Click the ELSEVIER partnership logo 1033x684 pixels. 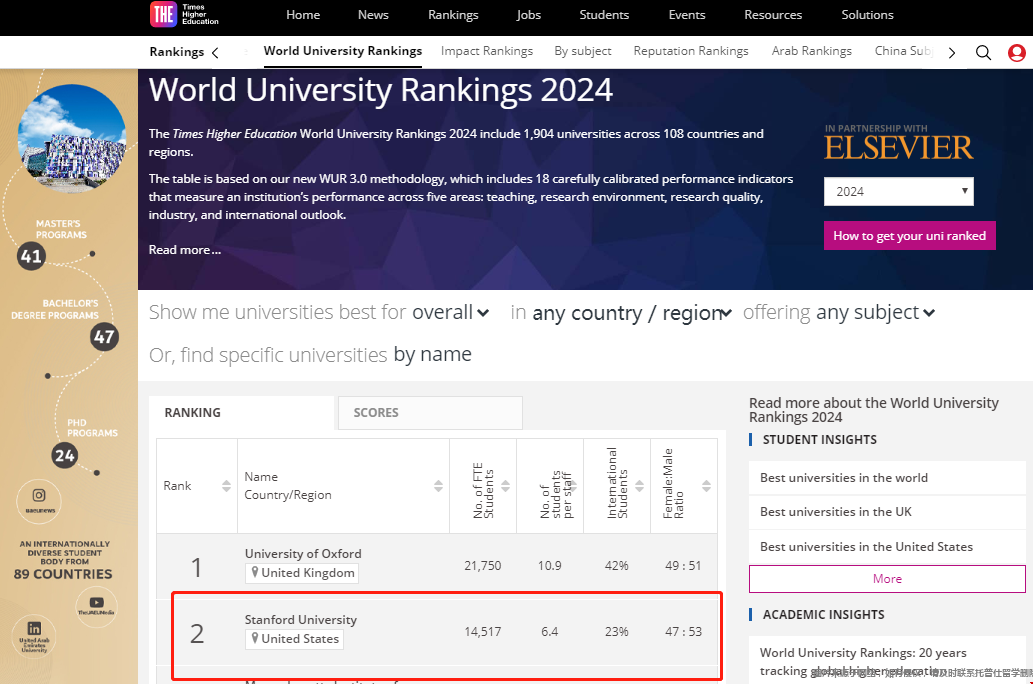click(x=899, y=142)
